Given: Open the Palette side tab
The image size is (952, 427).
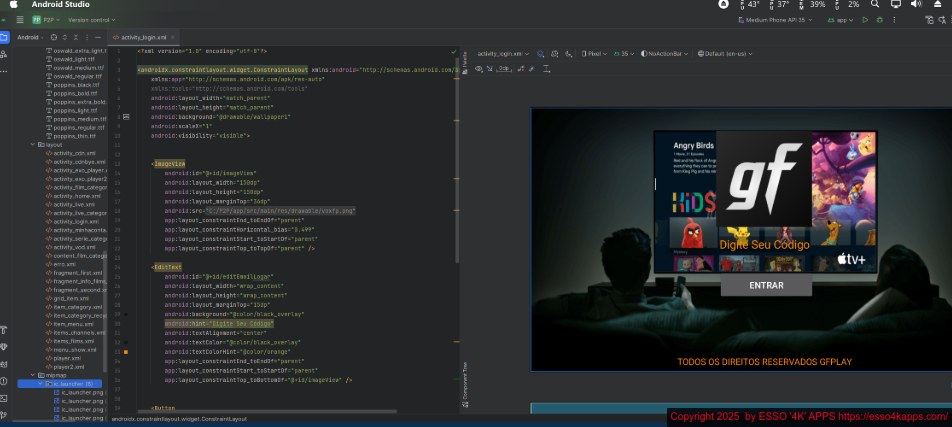Looking at the screenshot, I should (x=465, y=62).
